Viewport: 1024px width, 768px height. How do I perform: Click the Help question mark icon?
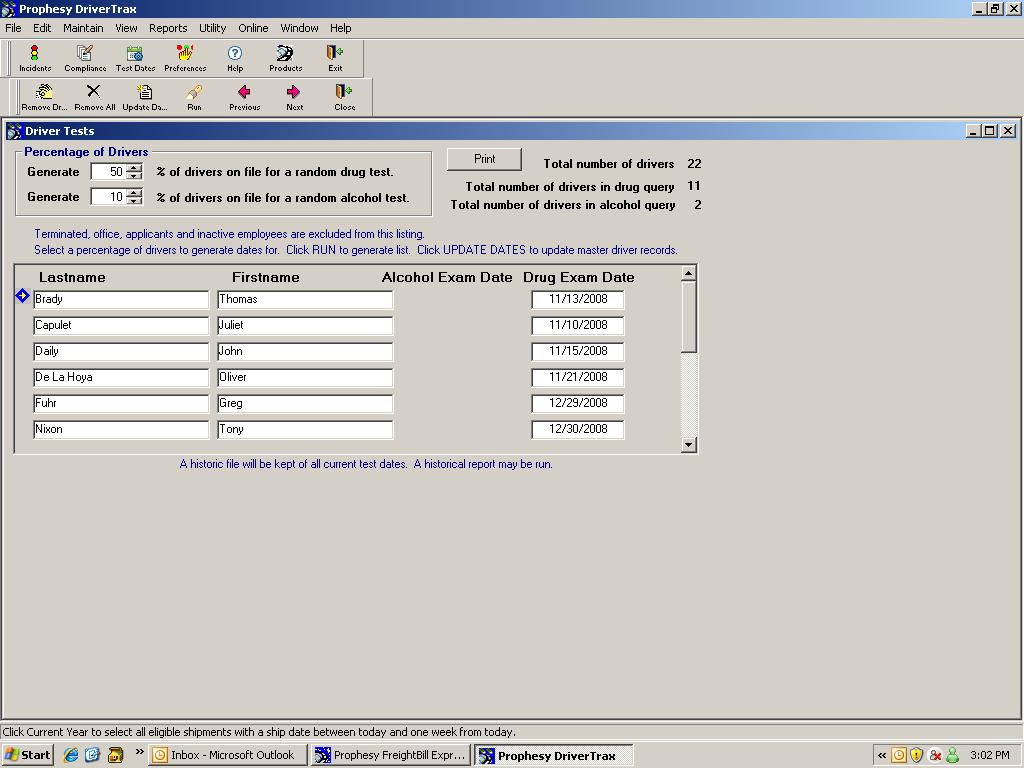tap(235, 58)
